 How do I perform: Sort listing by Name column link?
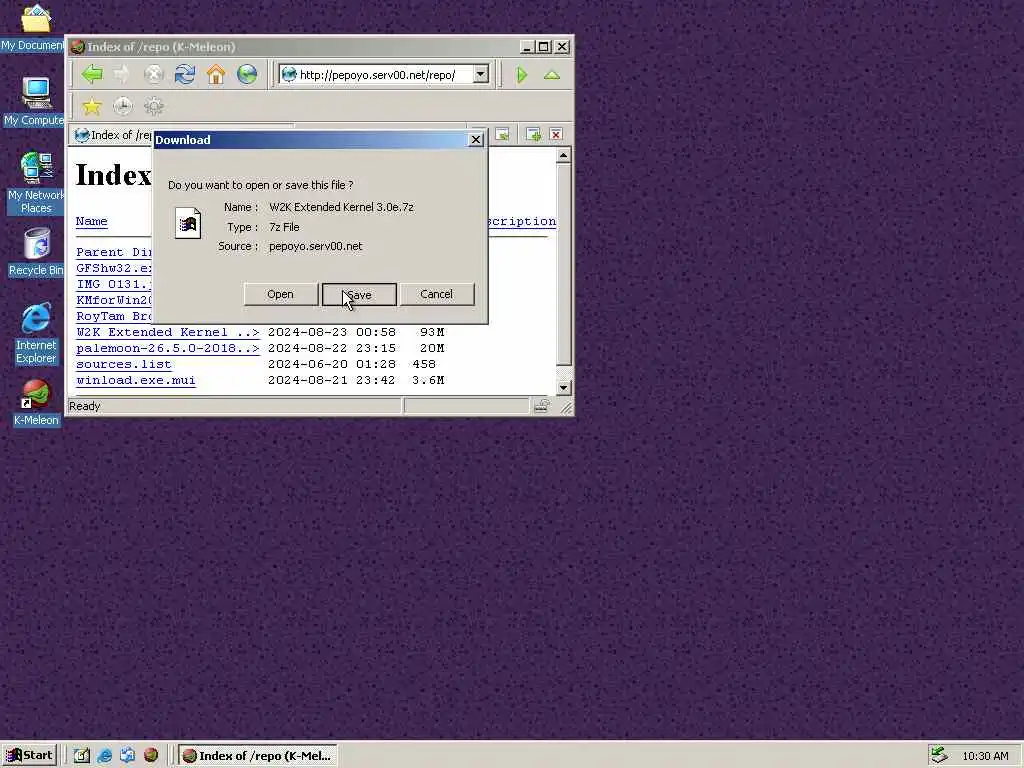91,221
